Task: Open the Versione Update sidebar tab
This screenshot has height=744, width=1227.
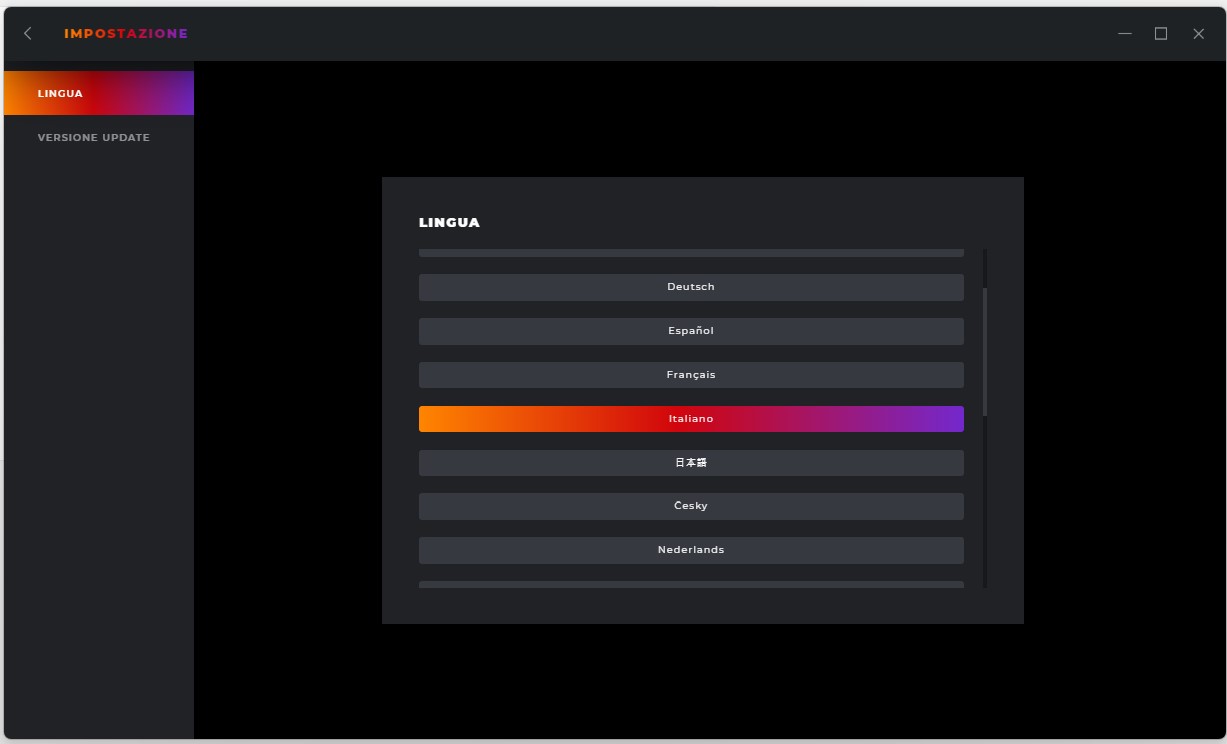Action: point(99,137)
